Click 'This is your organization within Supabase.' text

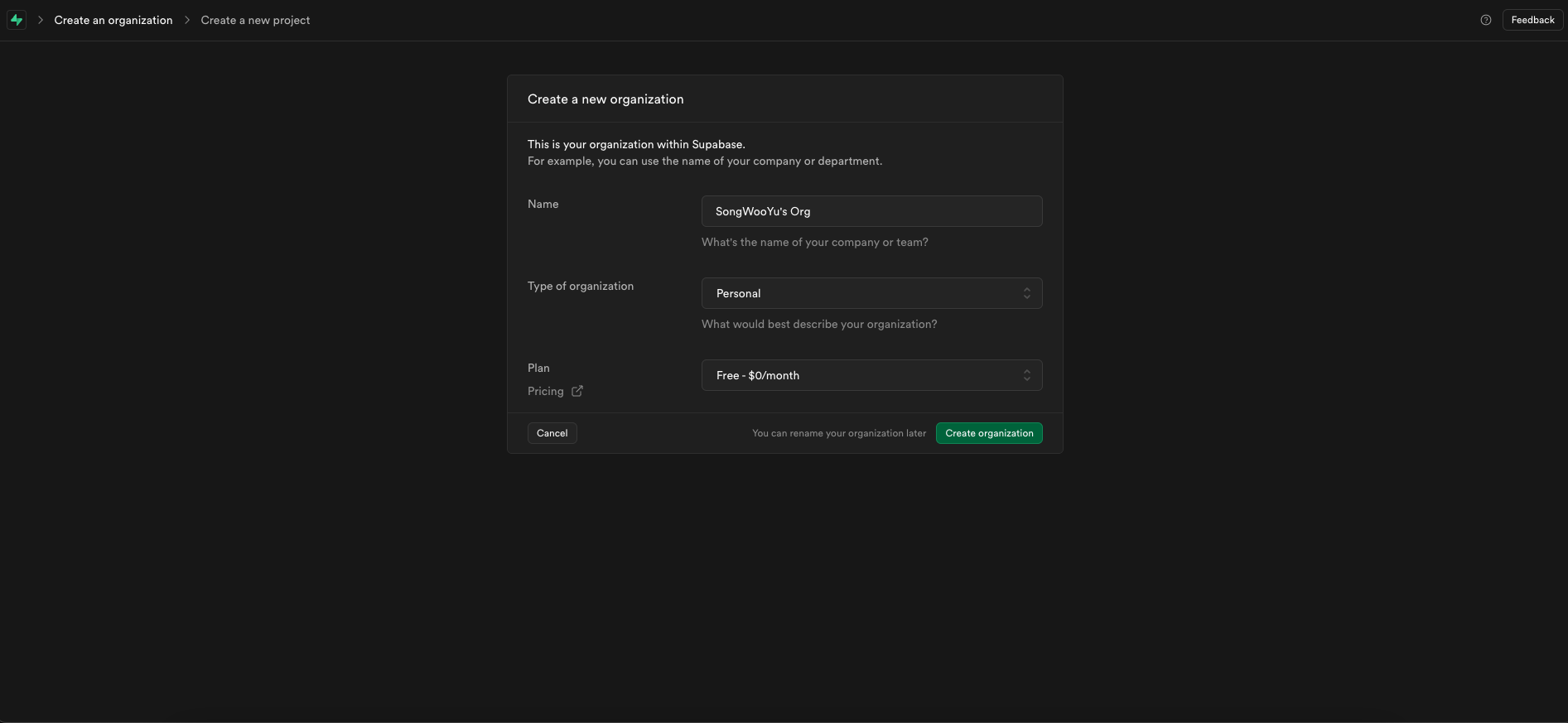tap(636, 144)
